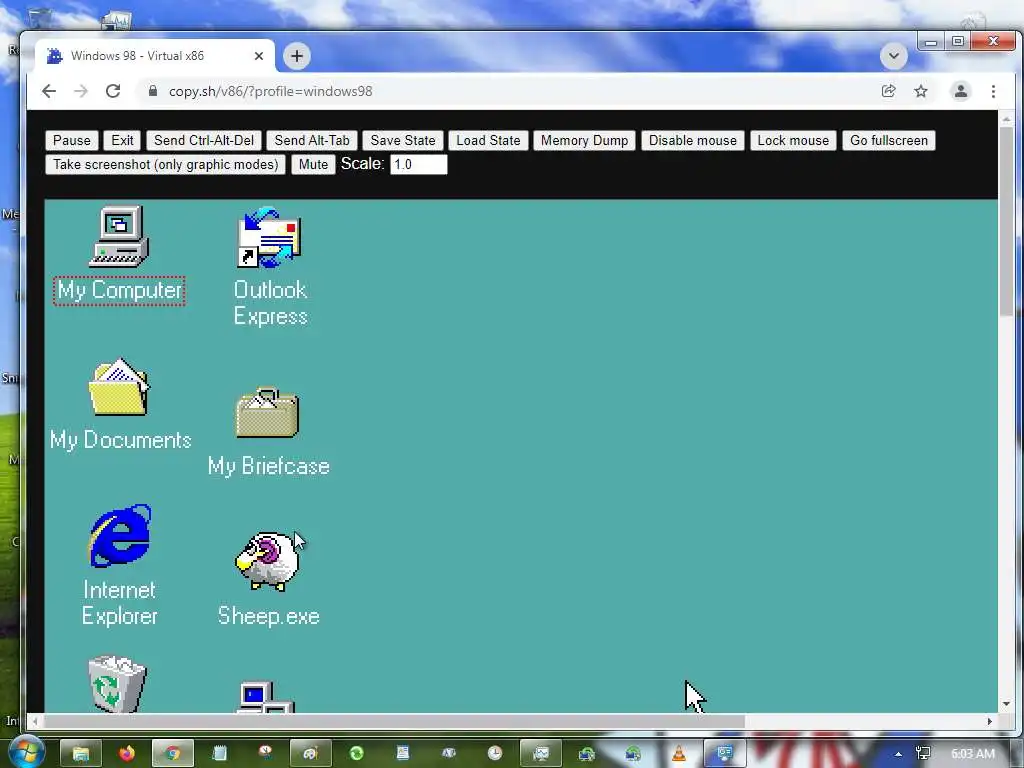Open the Recycle Bin icon
Screen dimensions: 1024x768
pyautogui.click(x=118, y=684)
